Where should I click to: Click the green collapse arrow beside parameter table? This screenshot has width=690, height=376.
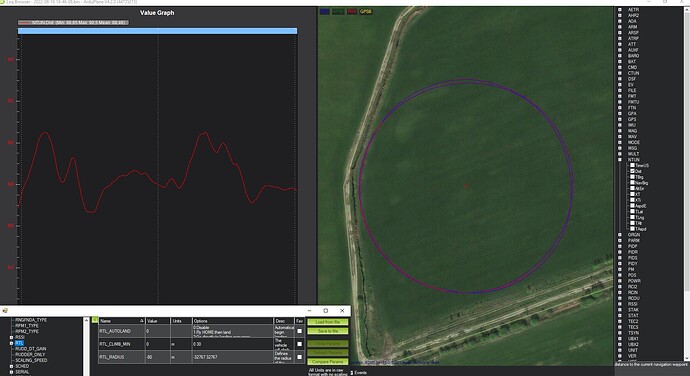click(95, 320)
